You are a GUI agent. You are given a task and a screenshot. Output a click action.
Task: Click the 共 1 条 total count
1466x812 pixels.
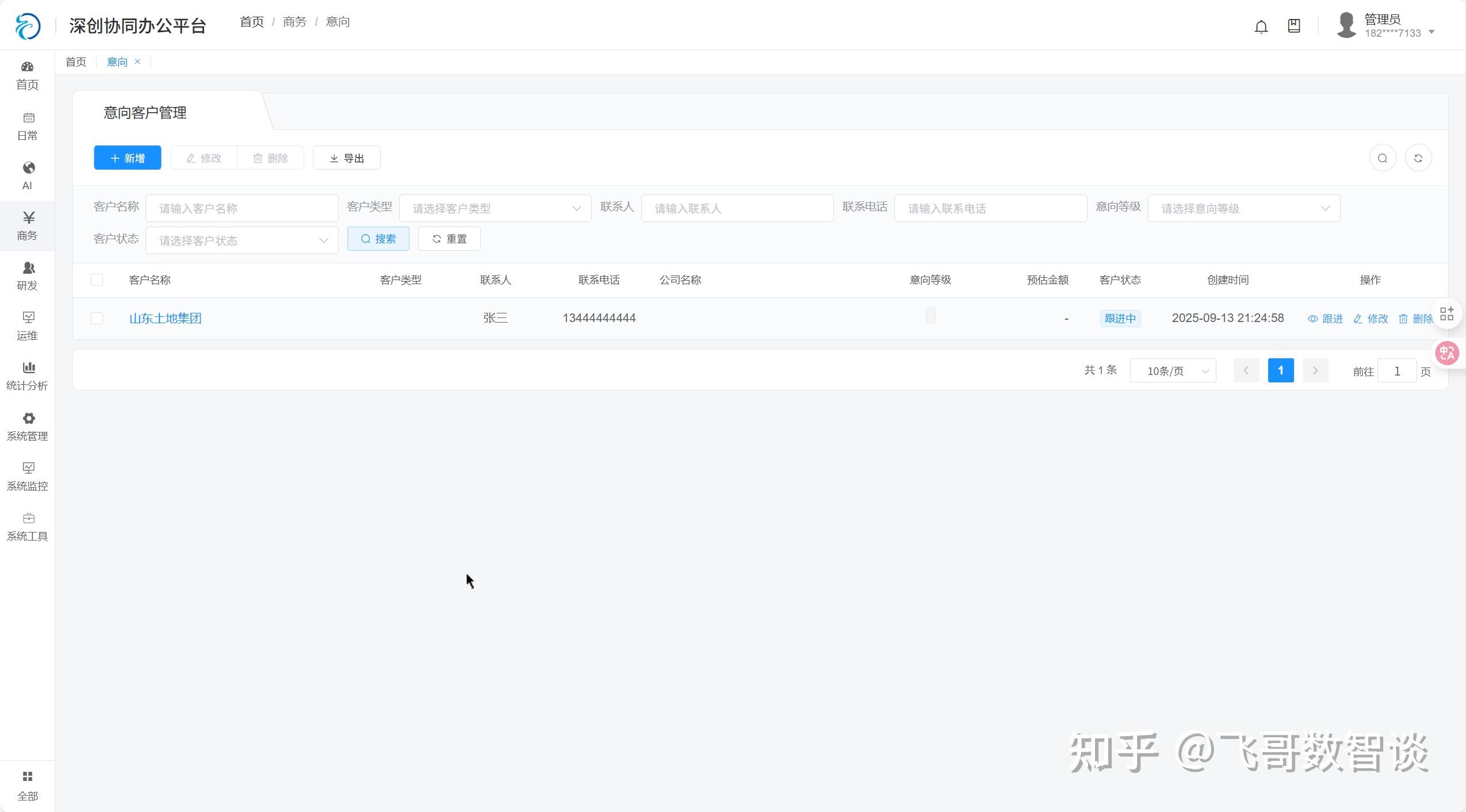point(1101,370)
